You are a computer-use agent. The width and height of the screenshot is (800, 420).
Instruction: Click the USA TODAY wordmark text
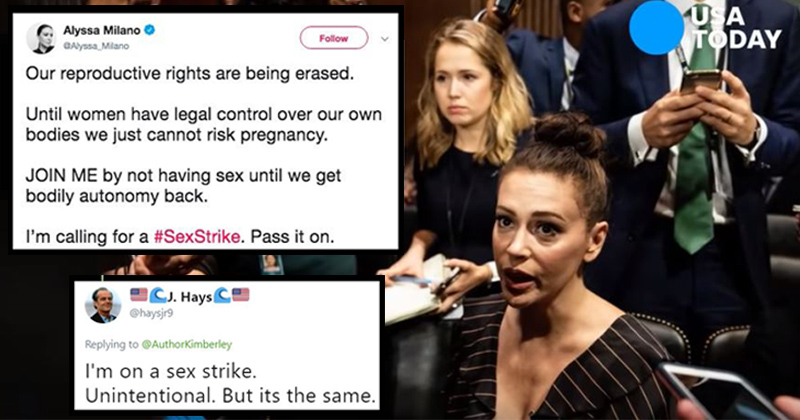[736, 29]
